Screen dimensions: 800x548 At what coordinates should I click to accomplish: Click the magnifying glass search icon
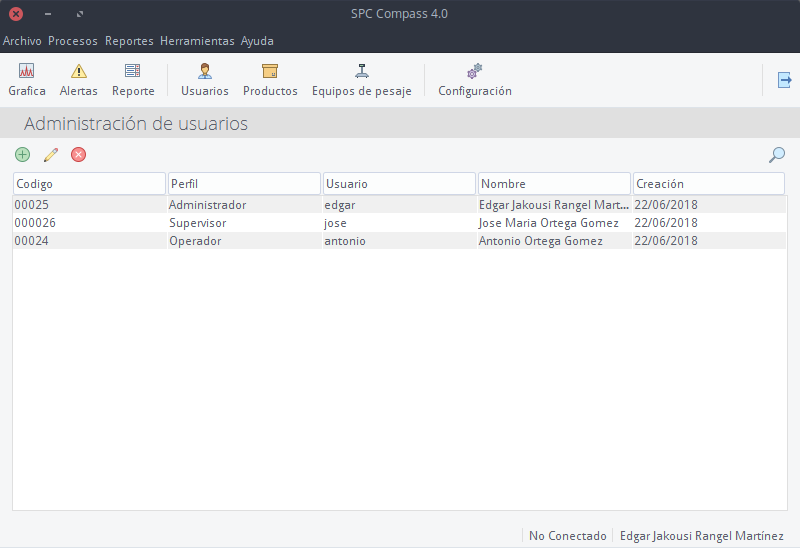[777, 155]
